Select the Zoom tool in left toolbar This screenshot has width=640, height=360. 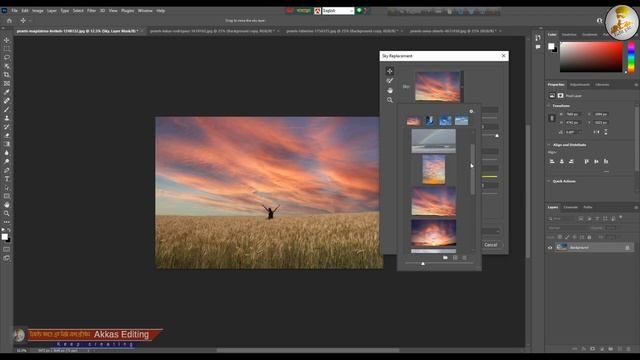coord(7,213)
